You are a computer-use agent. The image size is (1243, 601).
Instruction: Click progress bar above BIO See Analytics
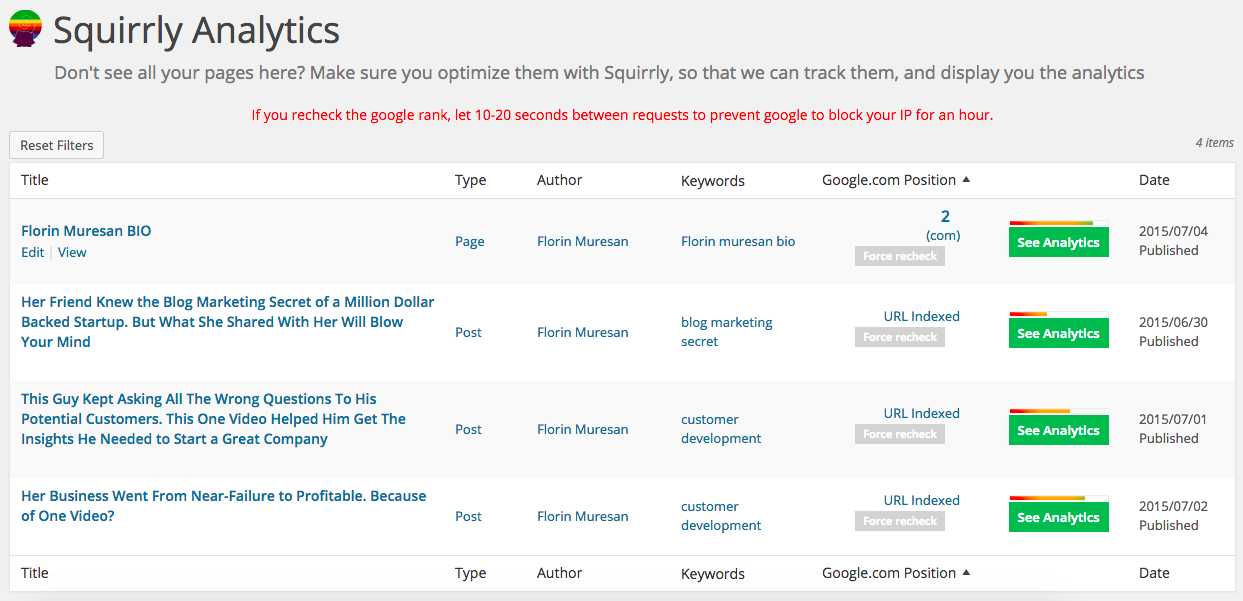point(1059,223)
